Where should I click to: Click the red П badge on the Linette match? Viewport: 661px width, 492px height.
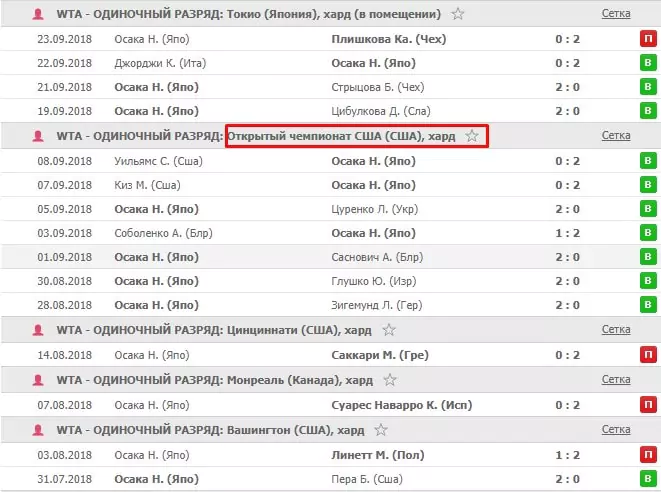point(648,455)
